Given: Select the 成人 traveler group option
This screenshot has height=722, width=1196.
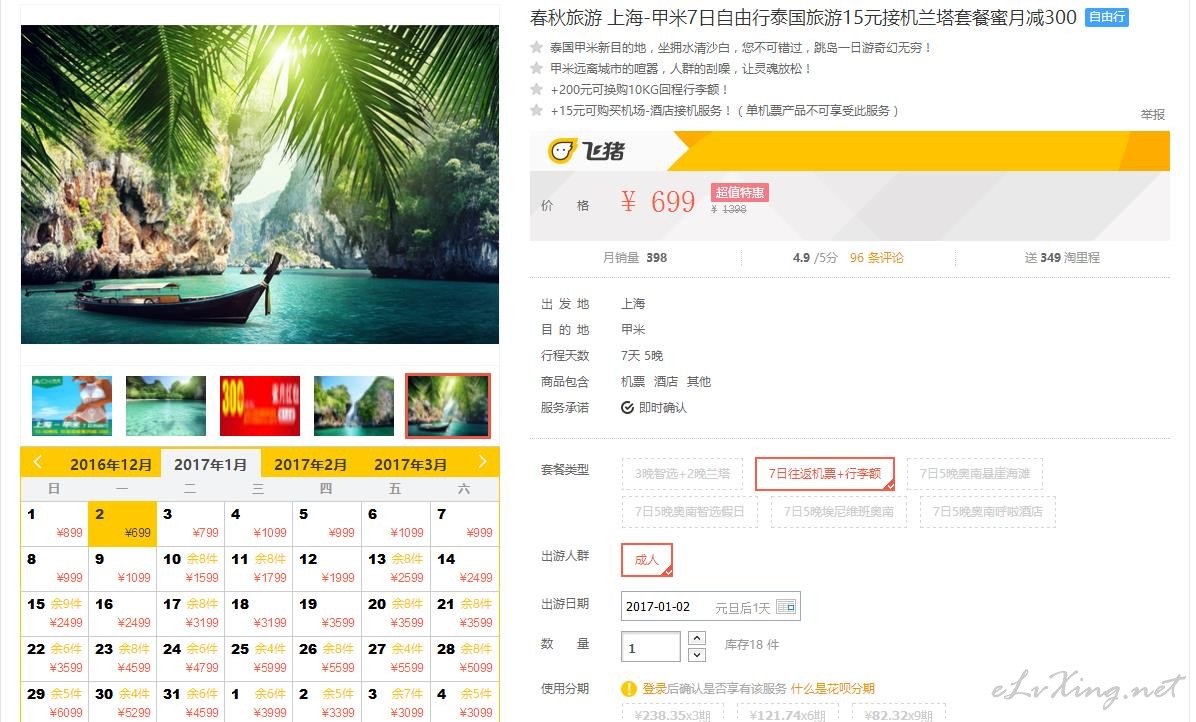Looking at the screenshot, I should pos(647,560).
